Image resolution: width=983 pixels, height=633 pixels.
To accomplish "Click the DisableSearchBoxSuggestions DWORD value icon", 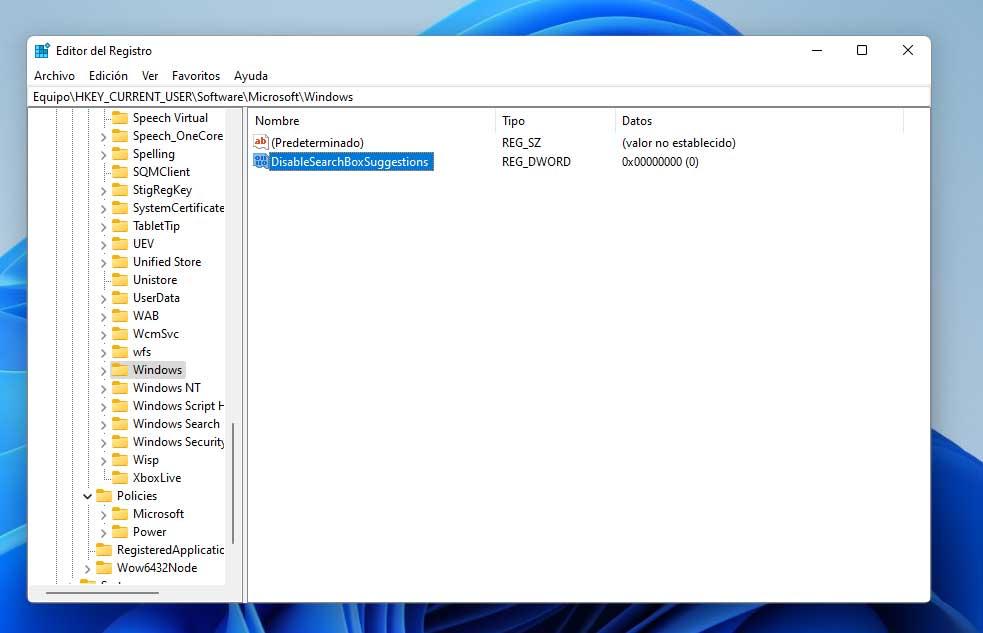I will click(260, 161).
